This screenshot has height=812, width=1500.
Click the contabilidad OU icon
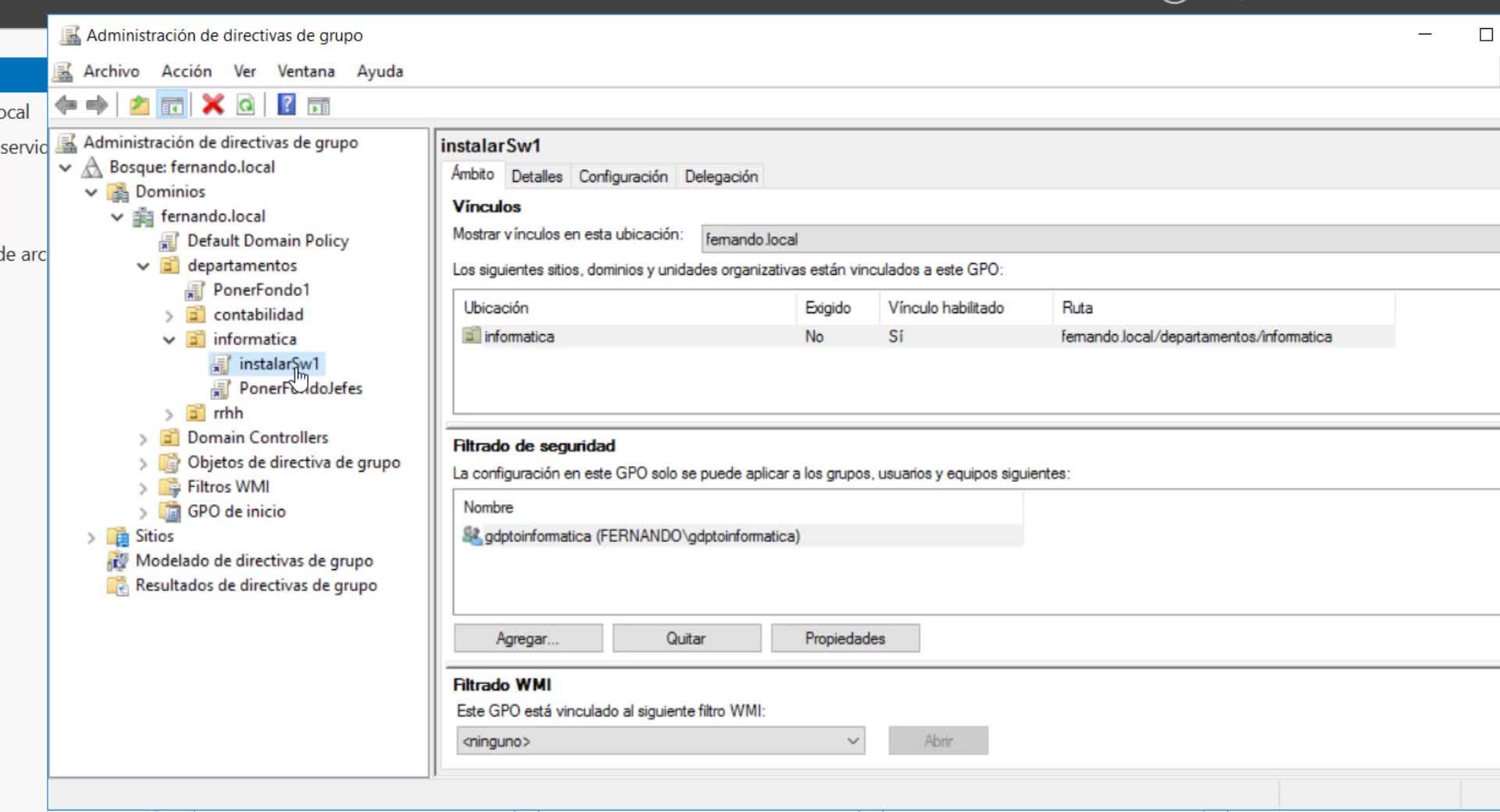[x=195, y=315]
